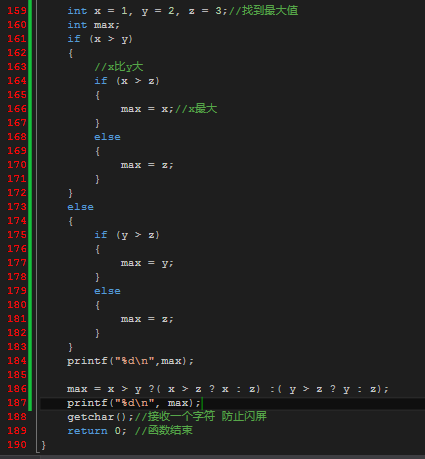Viewport: 425px width, 459px height.
Task: Click the condition 'if (x > z)'
Action: point(127,81)
